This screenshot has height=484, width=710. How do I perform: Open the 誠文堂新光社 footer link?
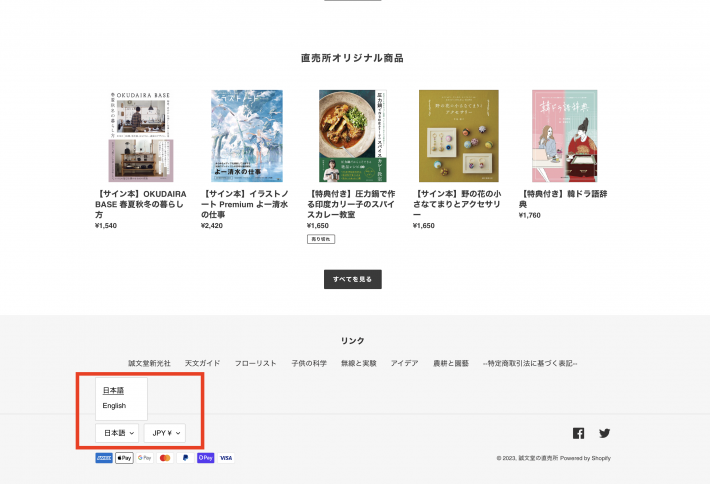149,363
